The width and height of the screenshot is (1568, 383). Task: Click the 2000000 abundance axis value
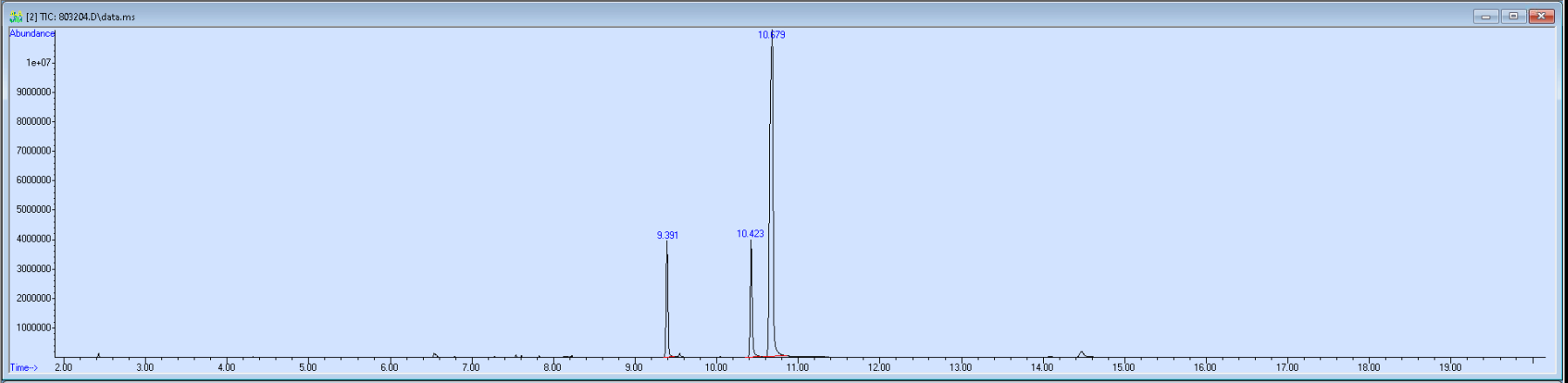34,298
